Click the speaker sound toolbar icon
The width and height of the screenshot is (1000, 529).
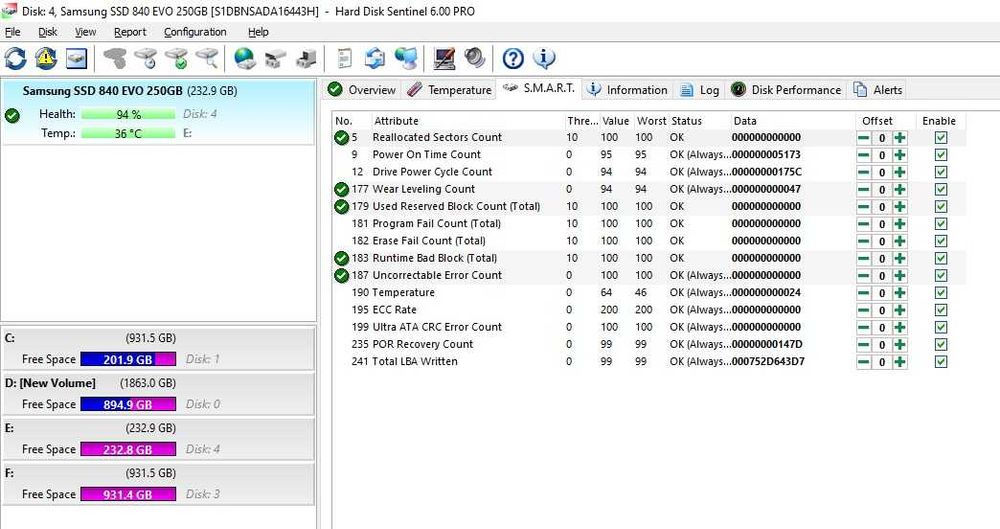[x=474, y=59]
